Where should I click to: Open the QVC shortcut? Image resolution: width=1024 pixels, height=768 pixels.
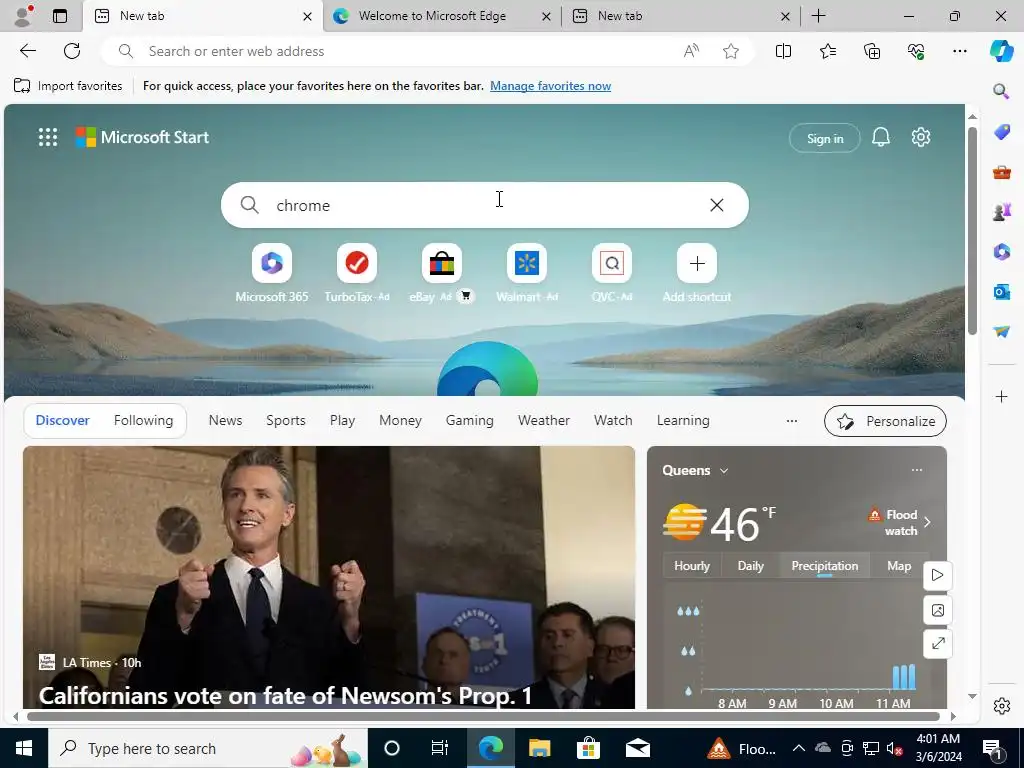pos(612,274)
